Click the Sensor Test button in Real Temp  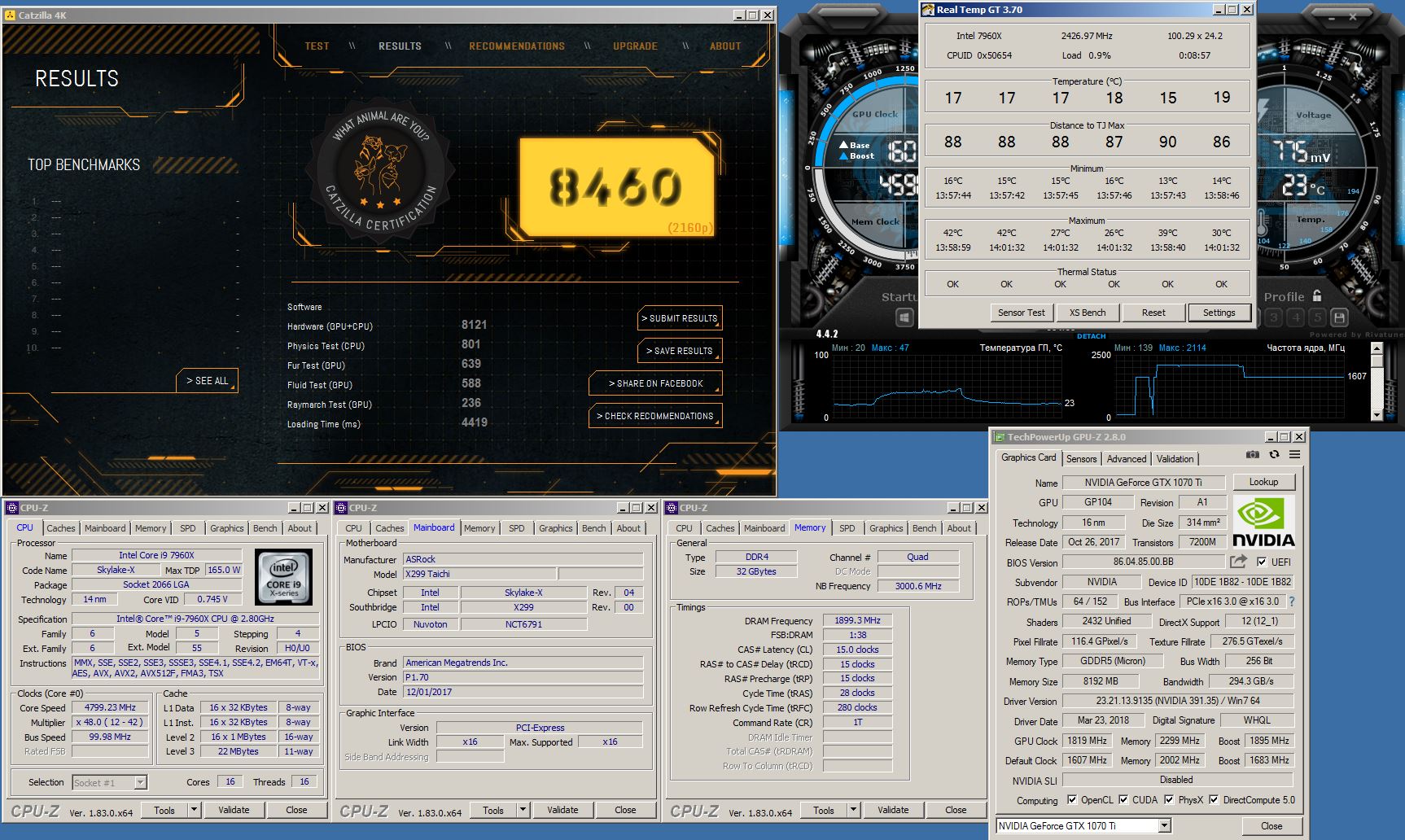coord(1021,313)
